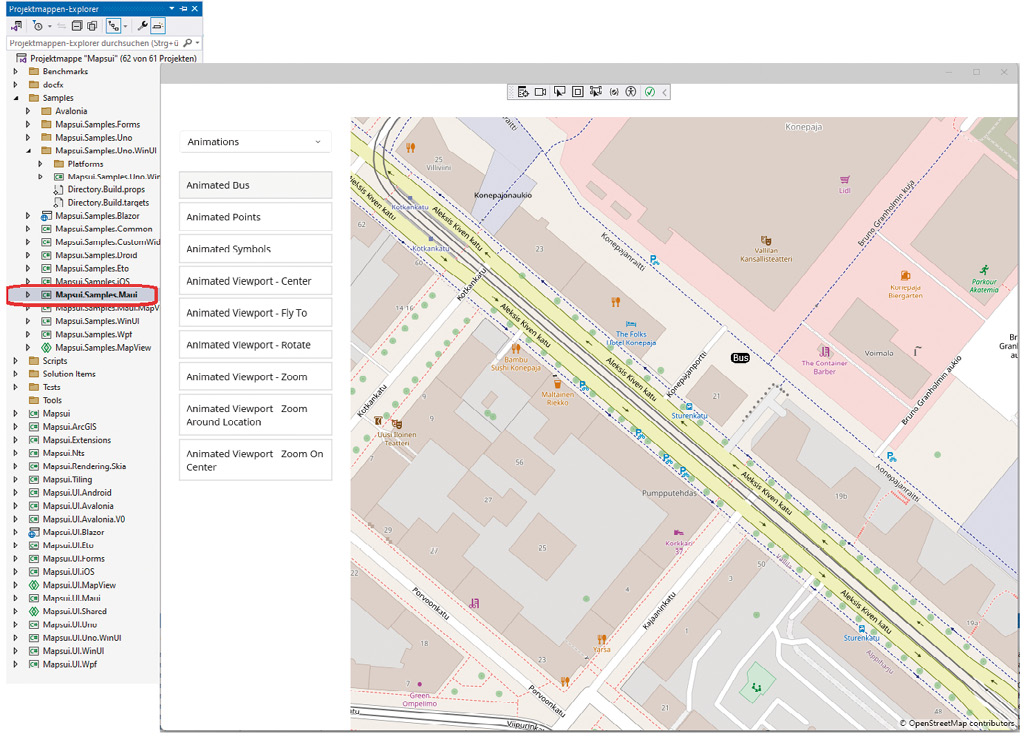The height and width of the screenshot is (740, 1032).
Task: Choose Animated Viewport - Center sample
Action: click(x=255, y=281)
